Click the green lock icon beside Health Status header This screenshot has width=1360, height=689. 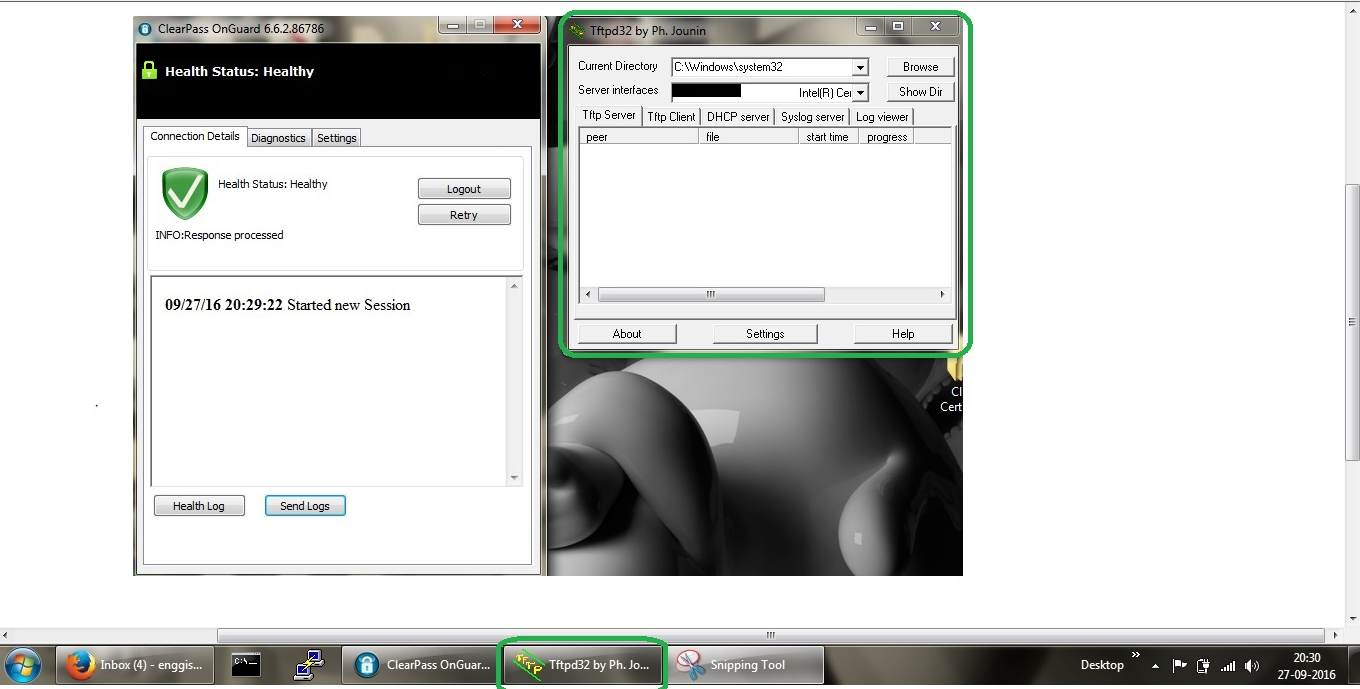coord(149,70)
